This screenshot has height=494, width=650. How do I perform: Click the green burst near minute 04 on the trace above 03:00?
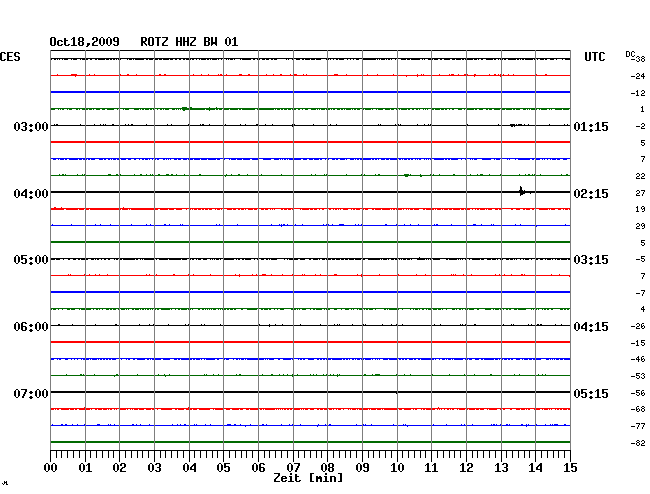point(185,109)
